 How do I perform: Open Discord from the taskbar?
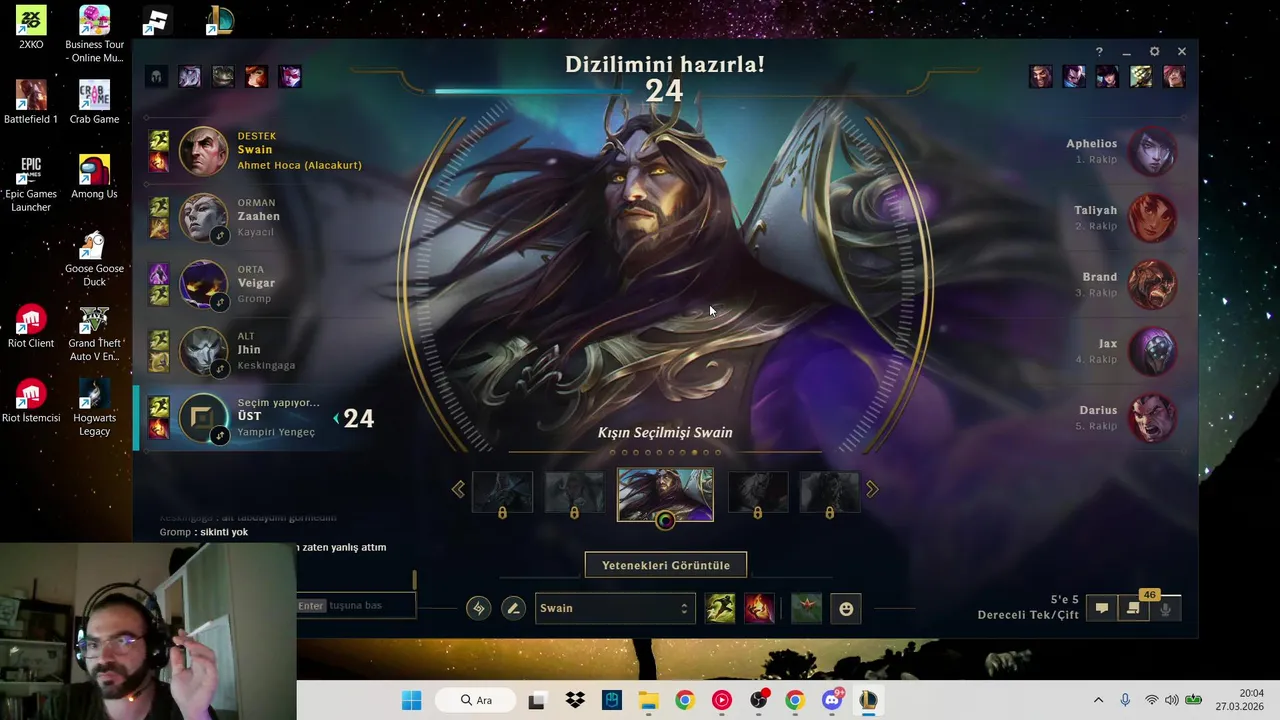[832, 700]
